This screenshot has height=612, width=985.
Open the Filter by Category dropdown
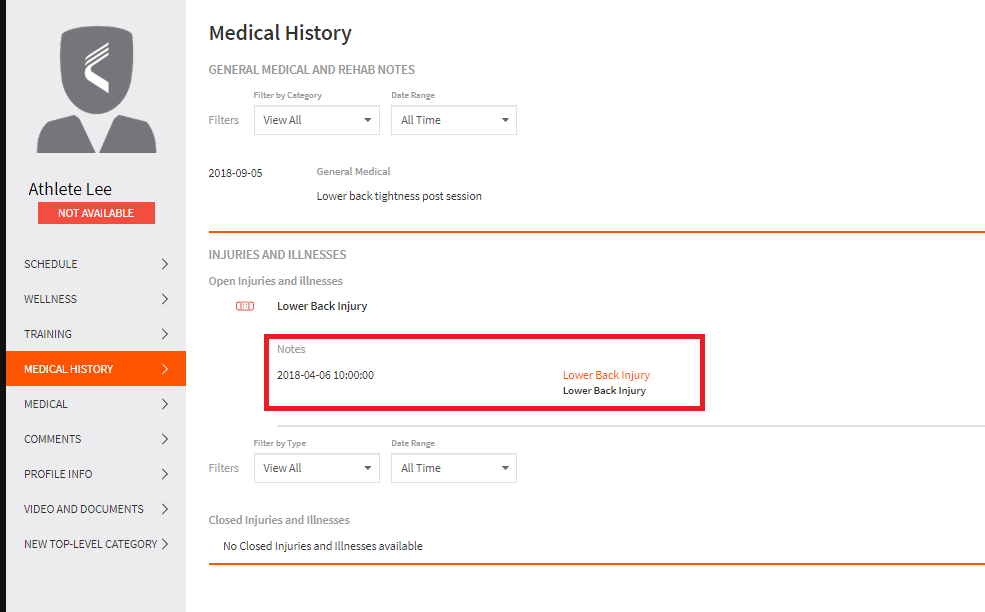[x=317, y=120]
